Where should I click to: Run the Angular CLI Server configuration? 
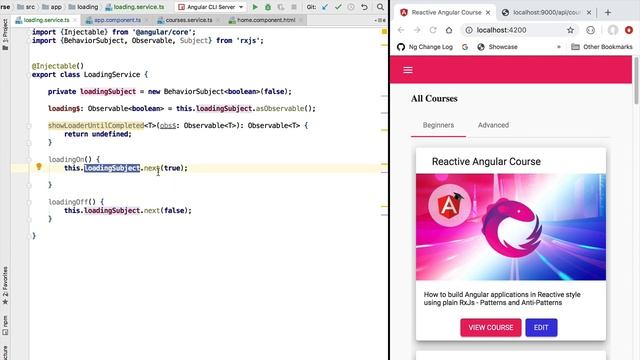click(255, 7)
